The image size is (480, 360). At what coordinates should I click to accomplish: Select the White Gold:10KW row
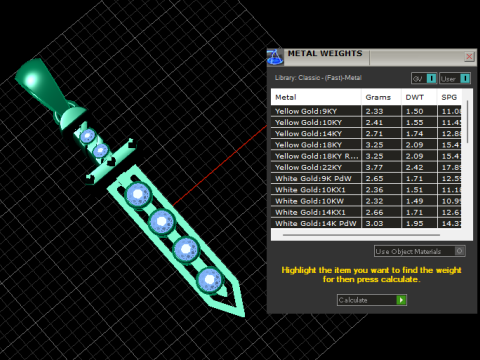(x=366, y=201)
